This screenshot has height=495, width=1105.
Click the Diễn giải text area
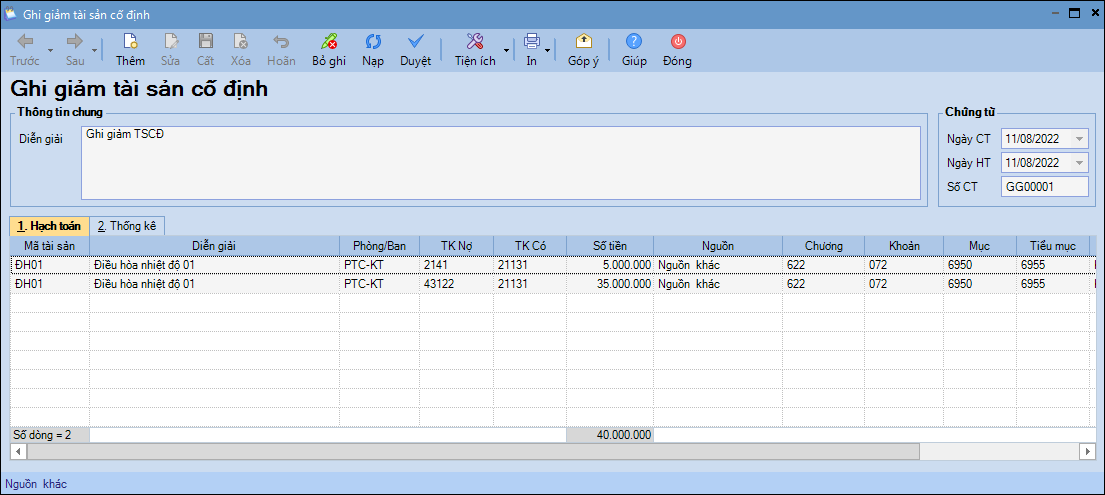[500, 163]
